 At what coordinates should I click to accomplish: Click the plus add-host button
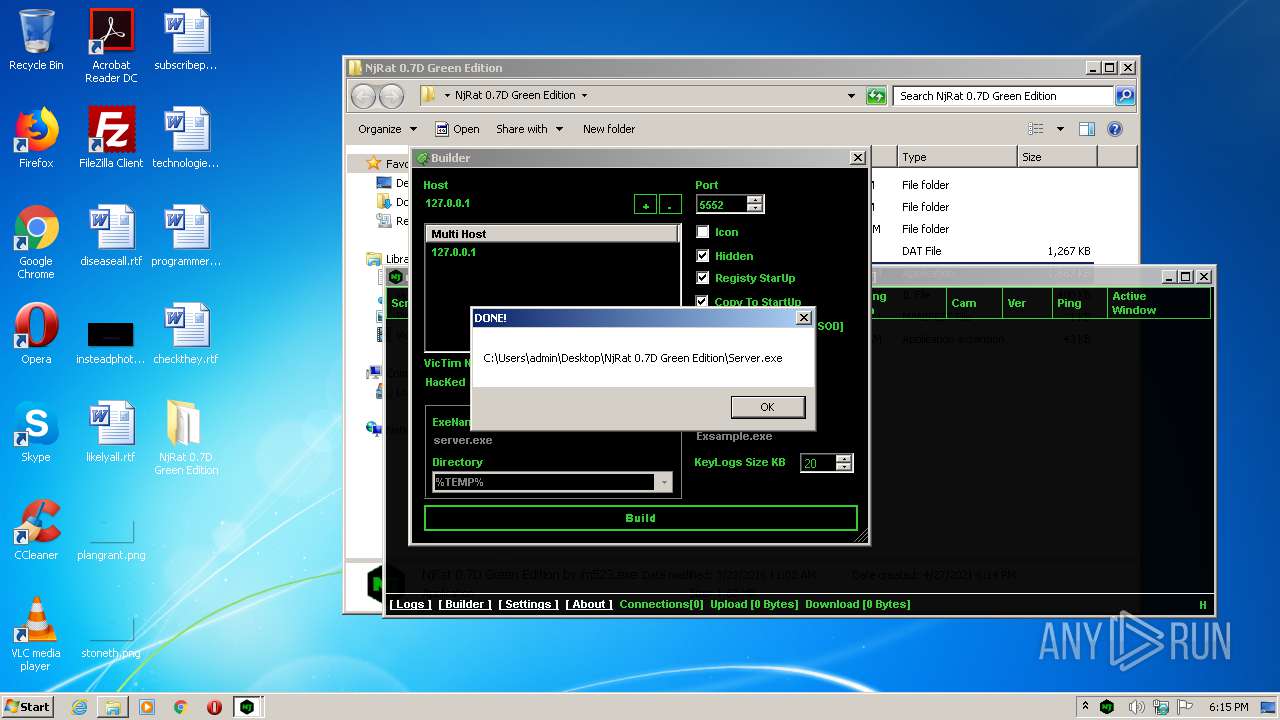pyautogui.click(x=645, y=205)
